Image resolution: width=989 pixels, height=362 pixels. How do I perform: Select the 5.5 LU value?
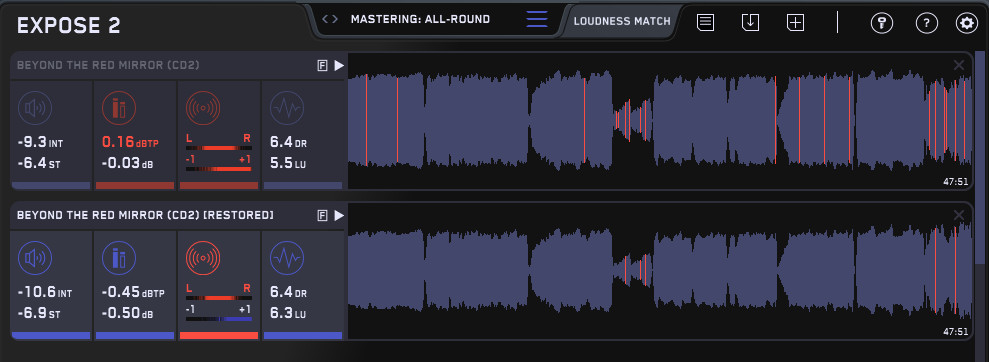(x=288, y=164)
